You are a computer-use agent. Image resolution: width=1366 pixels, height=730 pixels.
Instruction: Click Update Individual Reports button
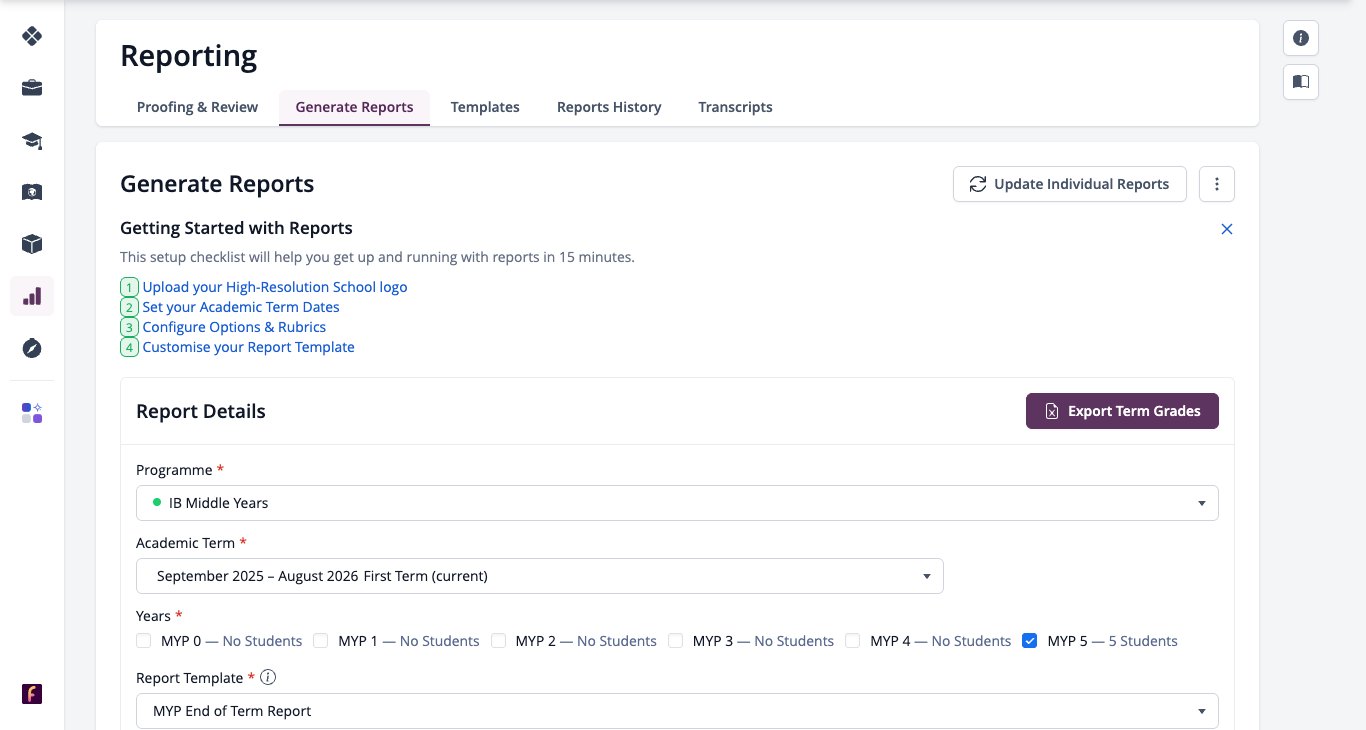coord(1069,184)
